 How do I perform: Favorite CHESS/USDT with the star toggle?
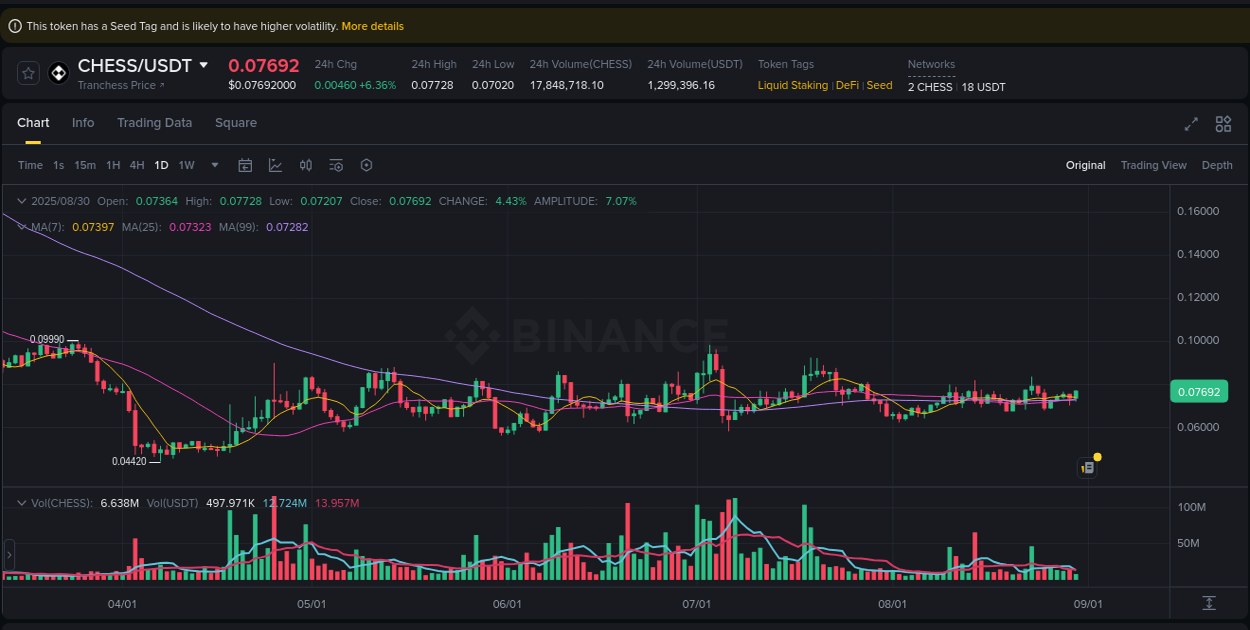(x=27, y=72)
